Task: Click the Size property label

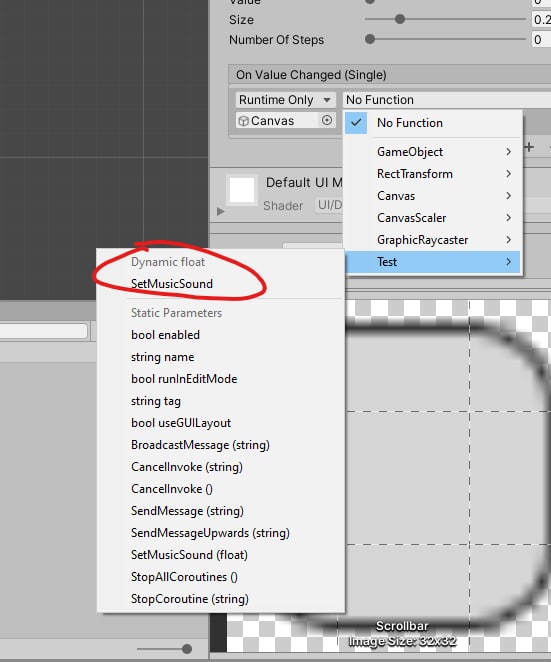Action: [x=242, y=19]
